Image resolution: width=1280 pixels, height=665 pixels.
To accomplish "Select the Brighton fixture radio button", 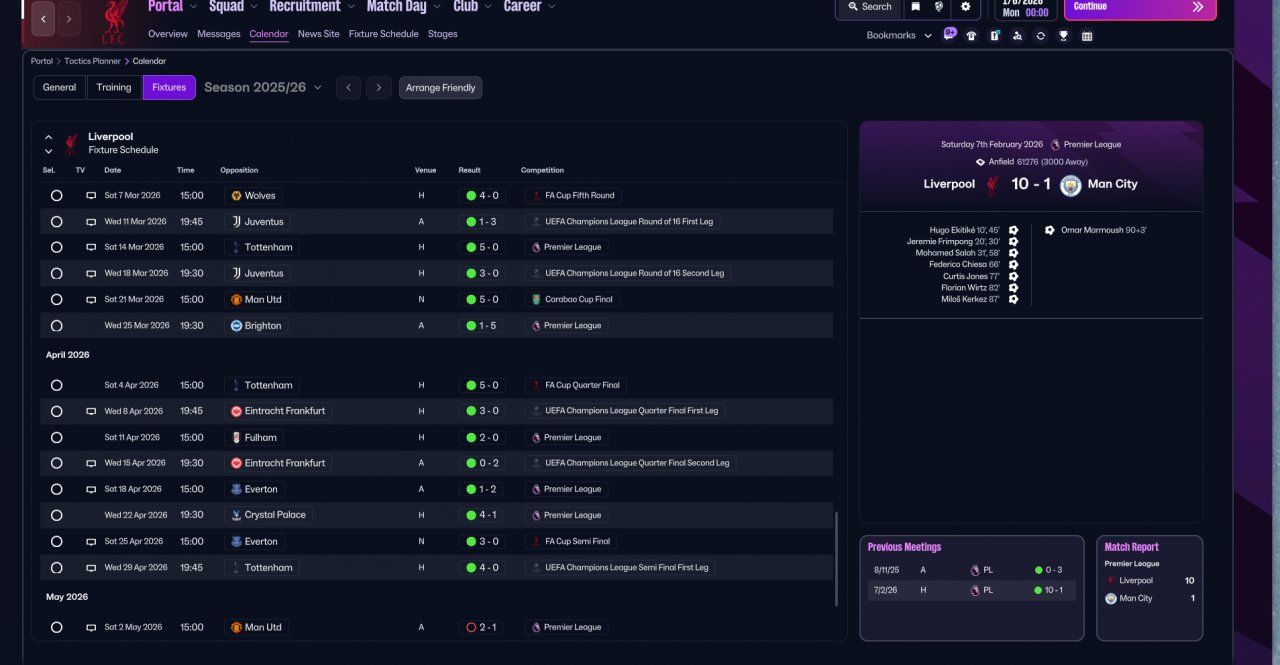I will coord(56,326).
